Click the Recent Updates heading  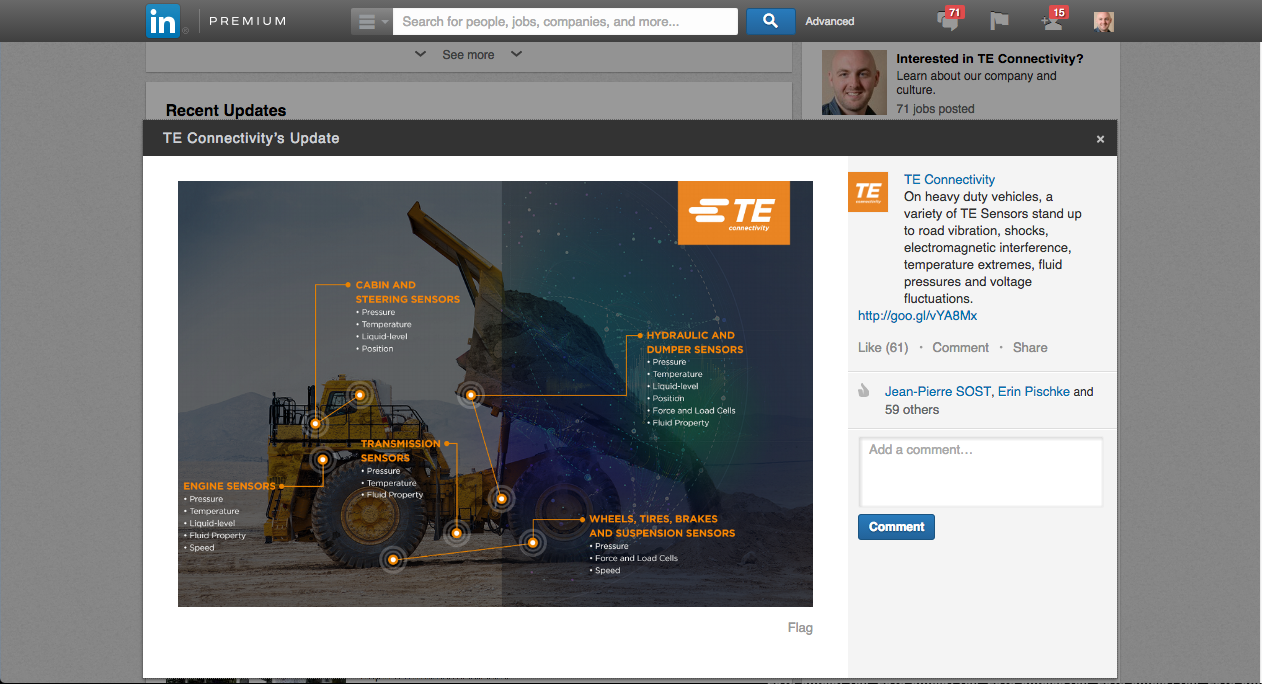coord(226,110)
